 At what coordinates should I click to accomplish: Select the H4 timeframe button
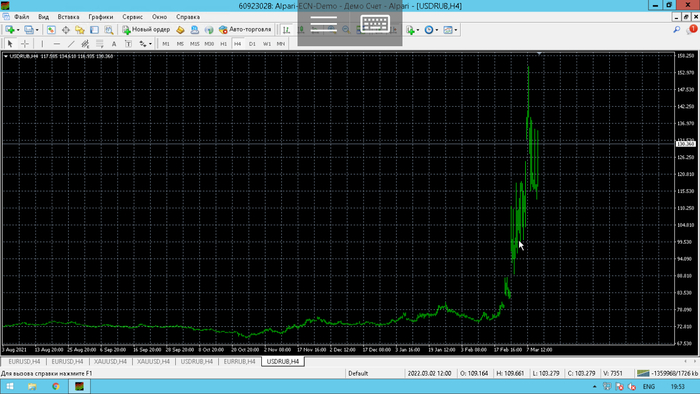pyautogui.click(x=238, y=44)
